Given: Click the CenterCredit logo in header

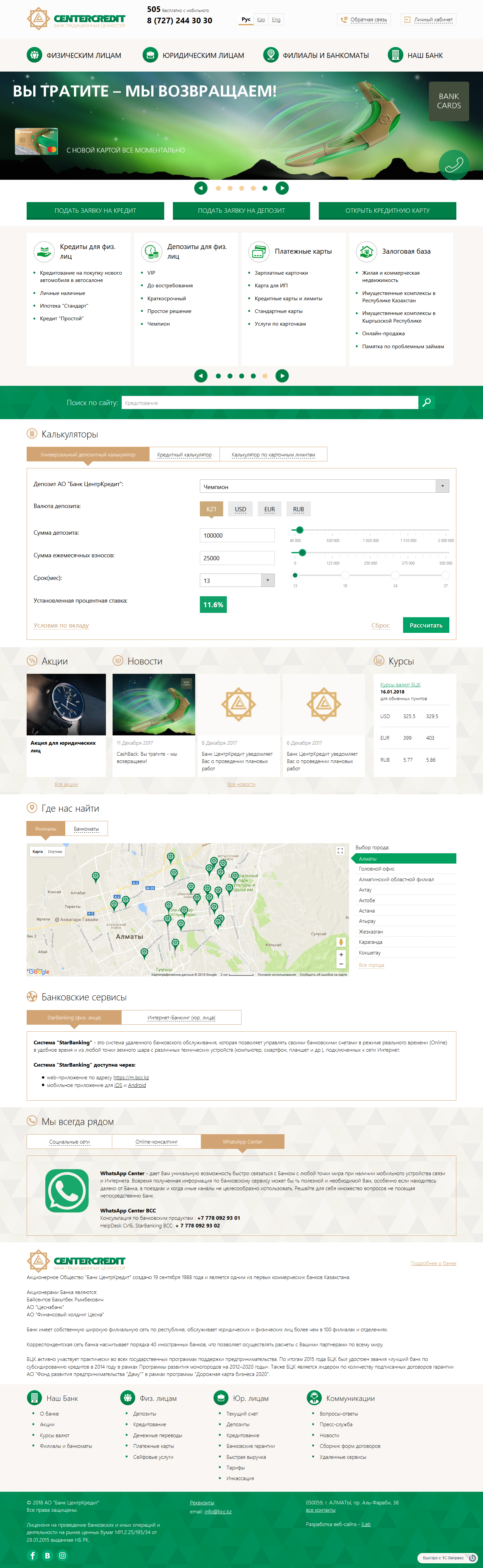Looking at the screenshot, I should [76, 19].
